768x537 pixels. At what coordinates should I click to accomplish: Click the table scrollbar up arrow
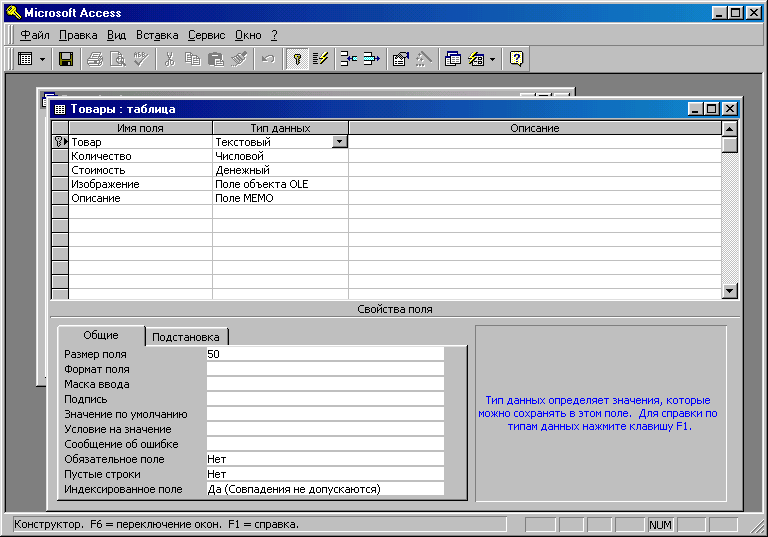tap(729, 129)
